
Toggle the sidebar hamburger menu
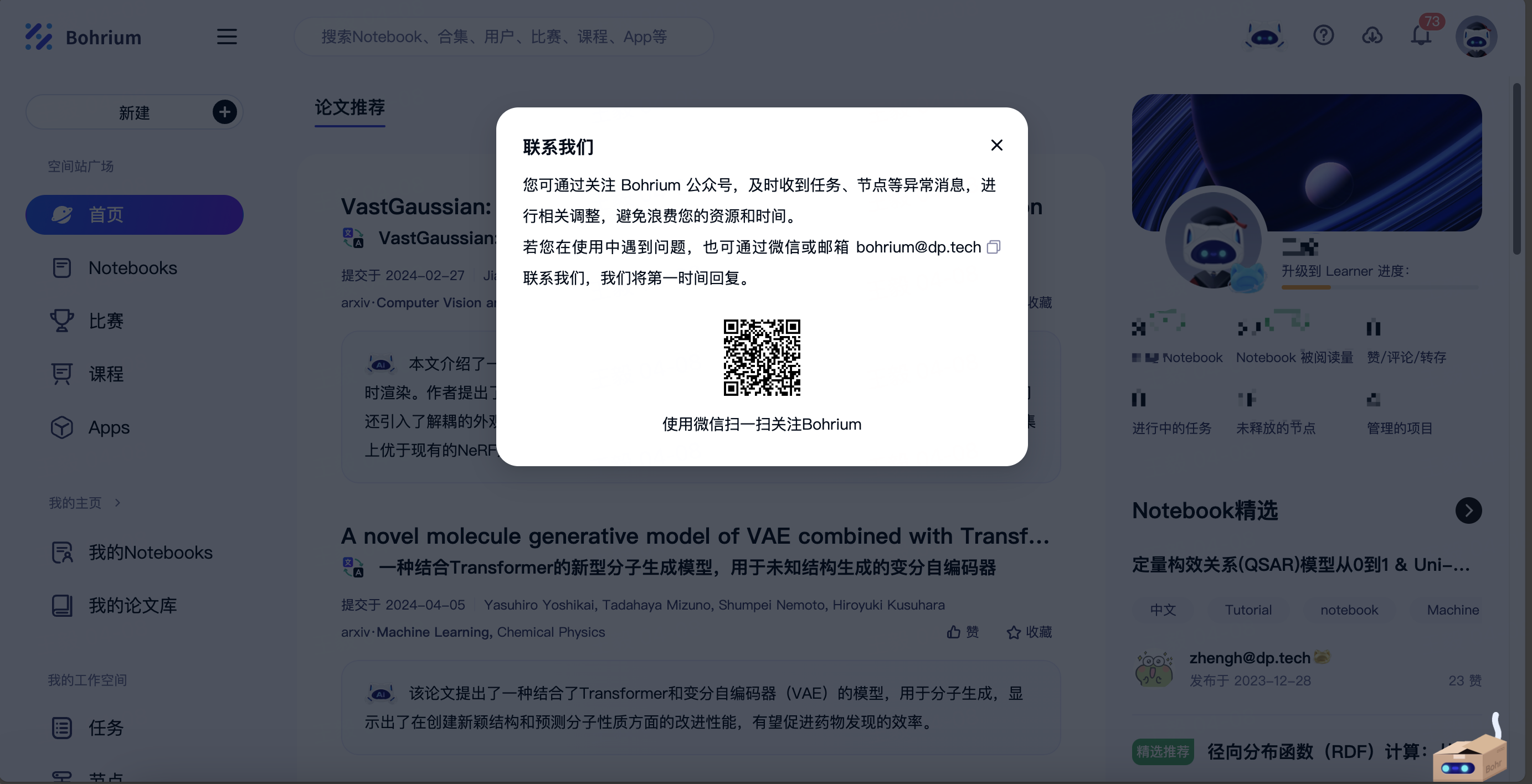click(x=227, y=37)
